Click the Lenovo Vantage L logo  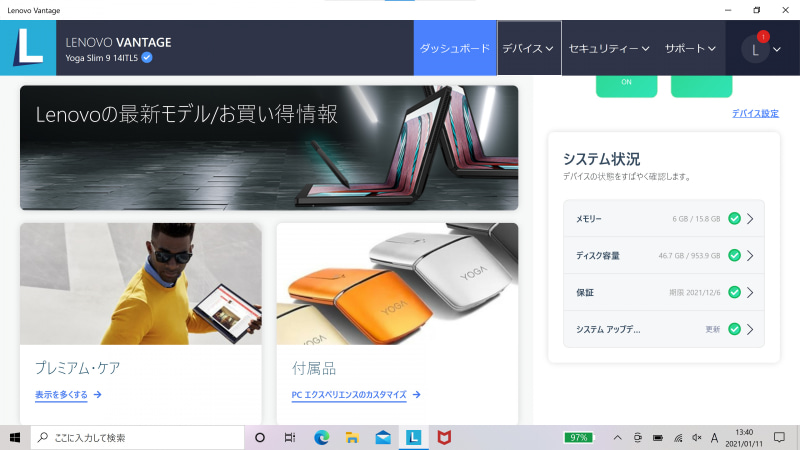[x=28, y=47]
